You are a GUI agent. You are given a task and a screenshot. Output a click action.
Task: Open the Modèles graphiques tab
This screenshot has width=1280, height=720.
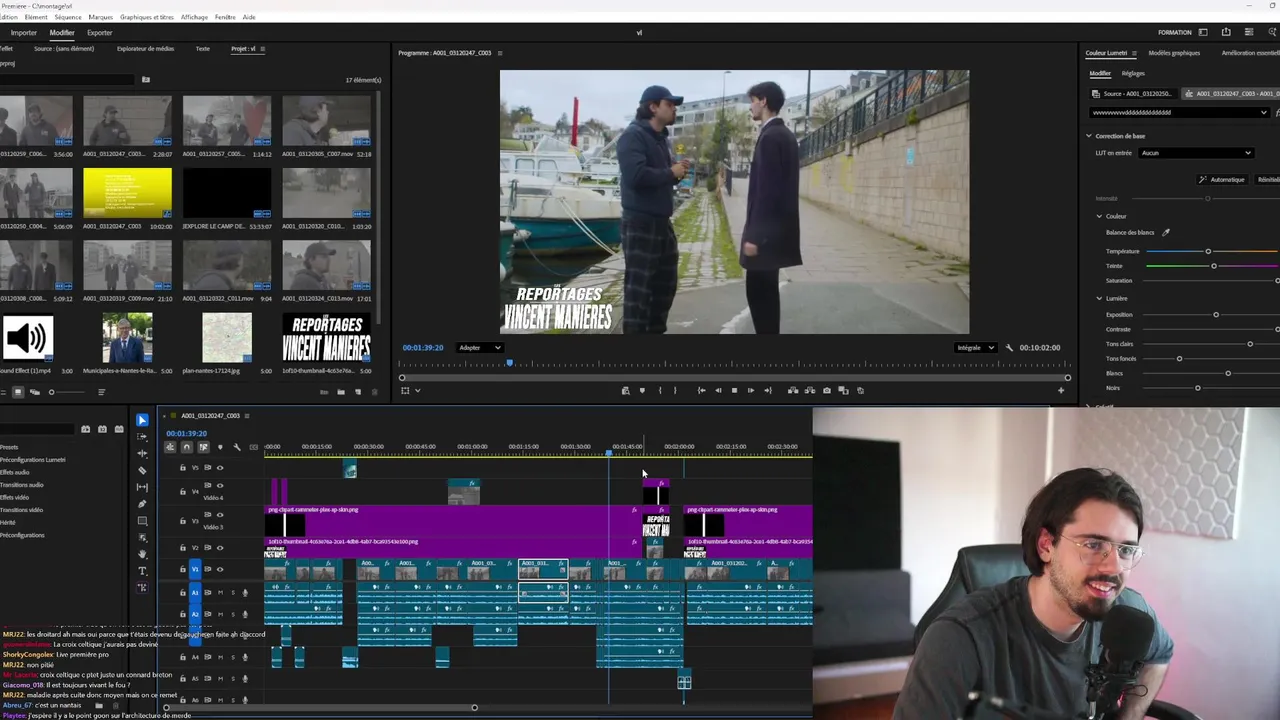click(x=1174, y=53)
